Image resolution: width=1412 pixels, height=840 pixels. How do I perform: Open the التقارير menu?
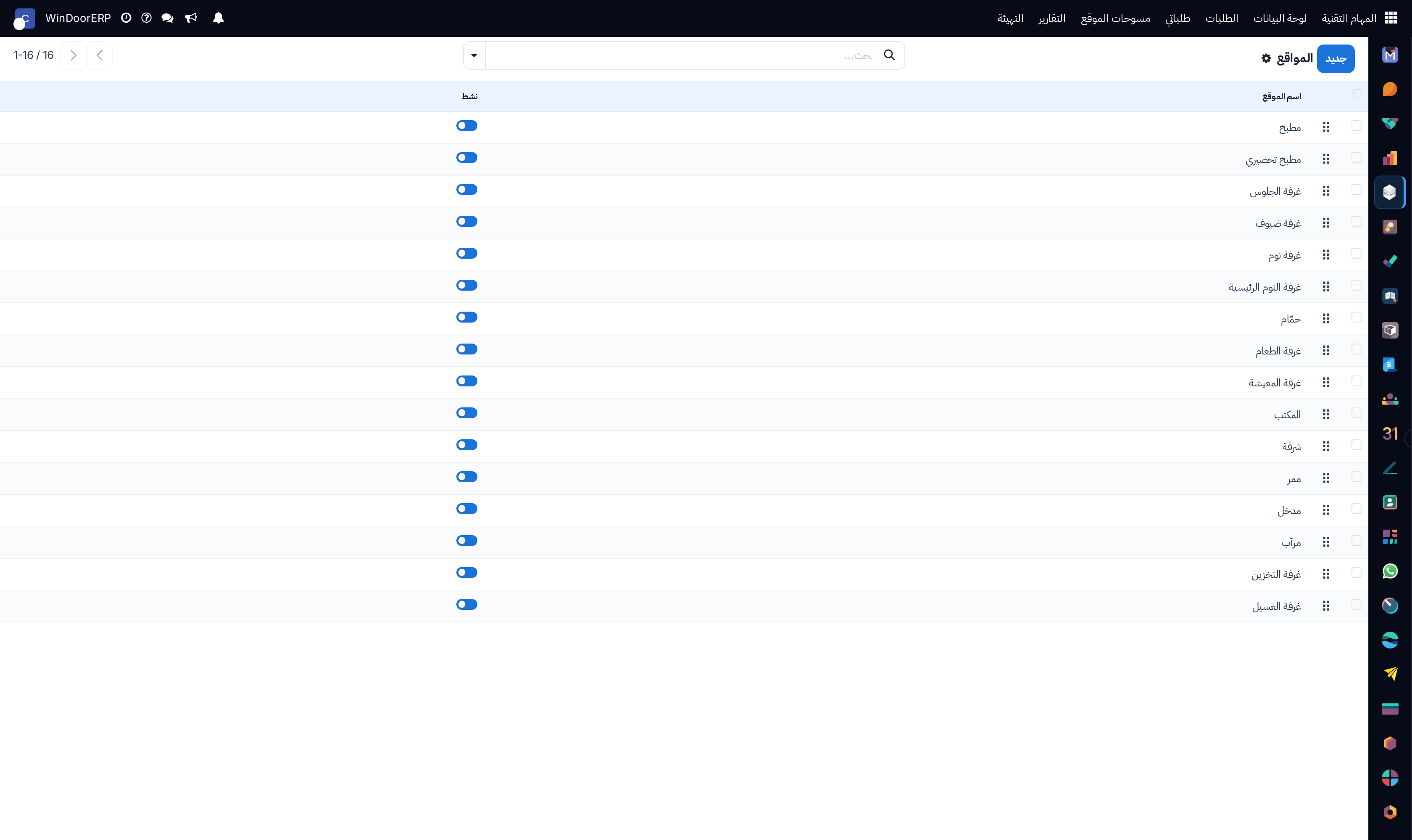(1052, 18)
